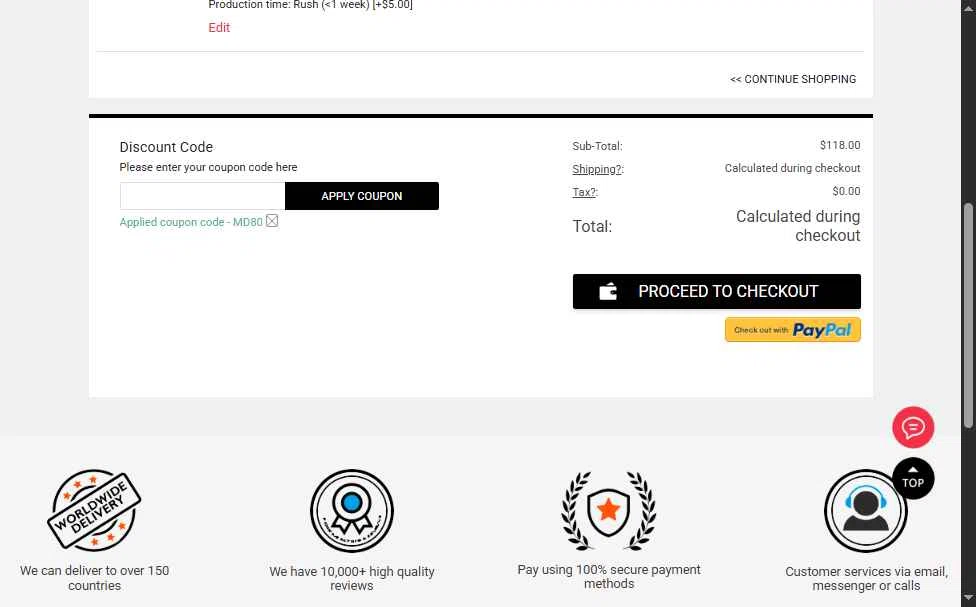Click the scrollbar down arrow
This screenshot has height=607, width=976.
coord(968,599)
